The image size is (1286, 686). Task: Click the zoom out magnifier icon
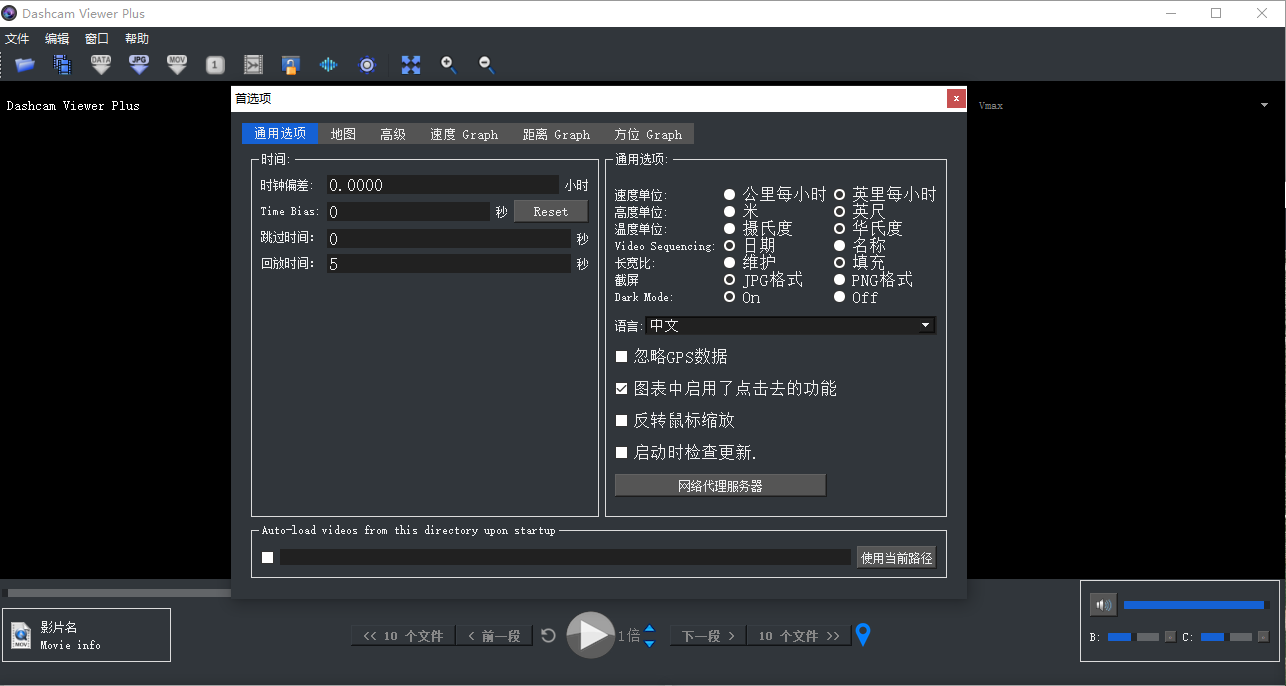(487, 65)
